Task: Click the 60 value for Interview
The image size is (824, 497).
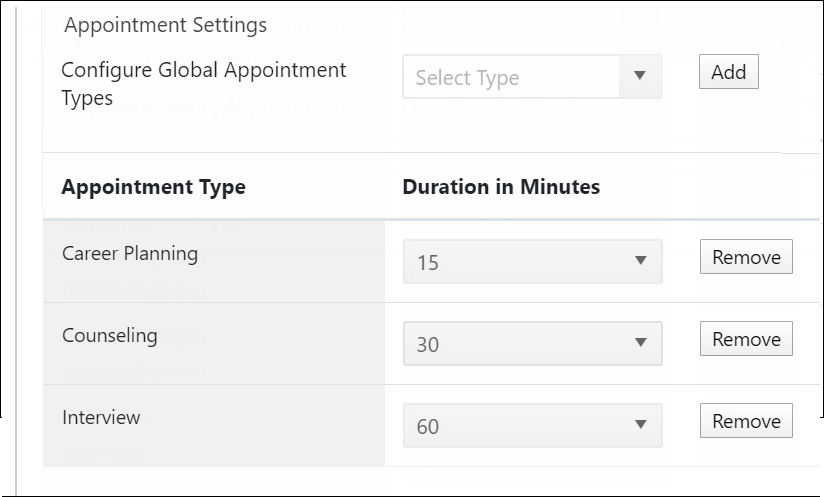Action: tap(428, 427)
